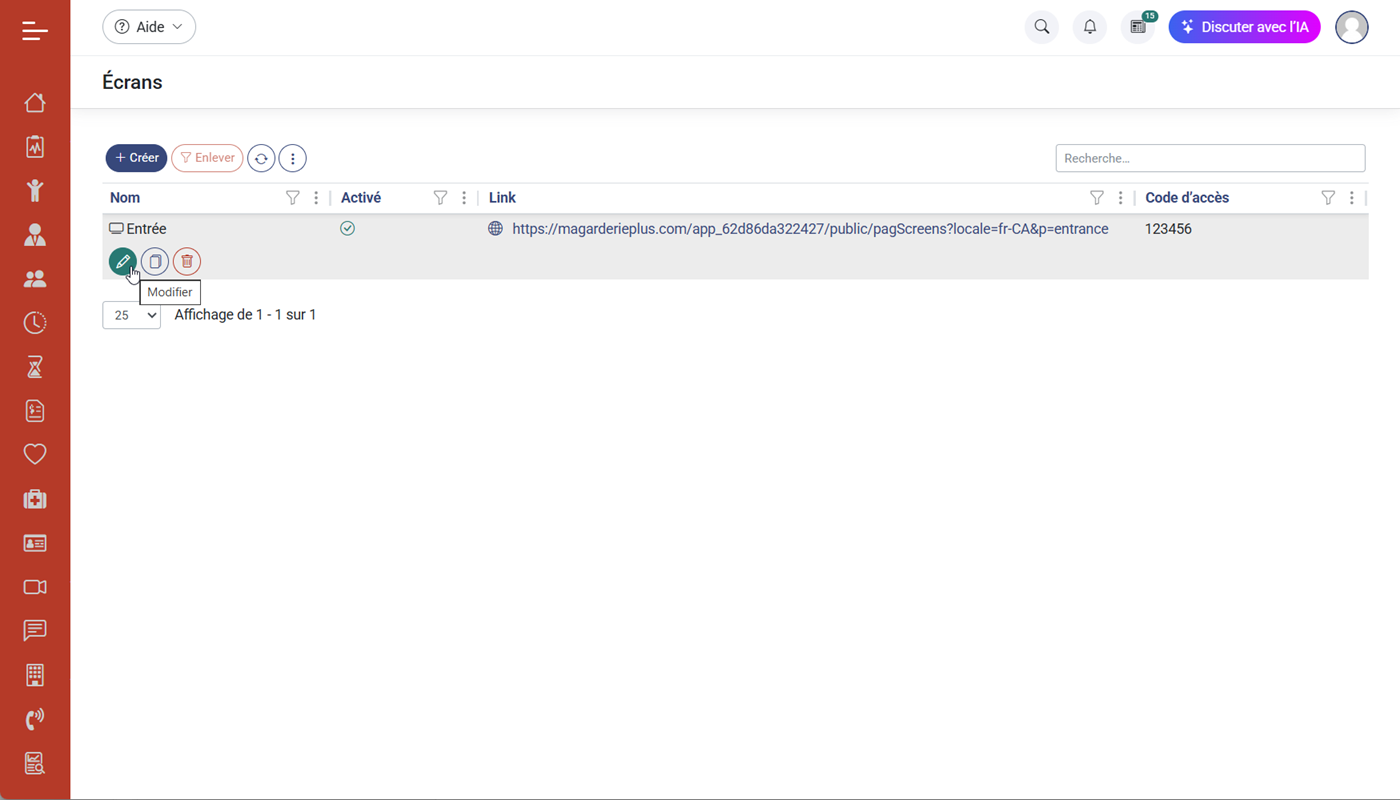Open the phone call sidebar icon
This screenshot has height=800, width=1400.
tap(35, 719)
